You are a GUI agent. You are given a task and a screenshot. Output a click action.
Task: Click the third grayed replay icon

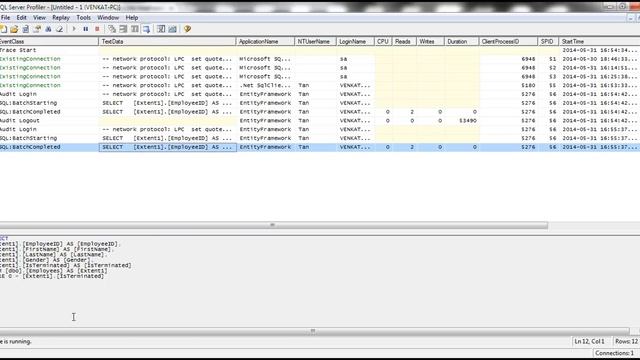tap(135, 29)
